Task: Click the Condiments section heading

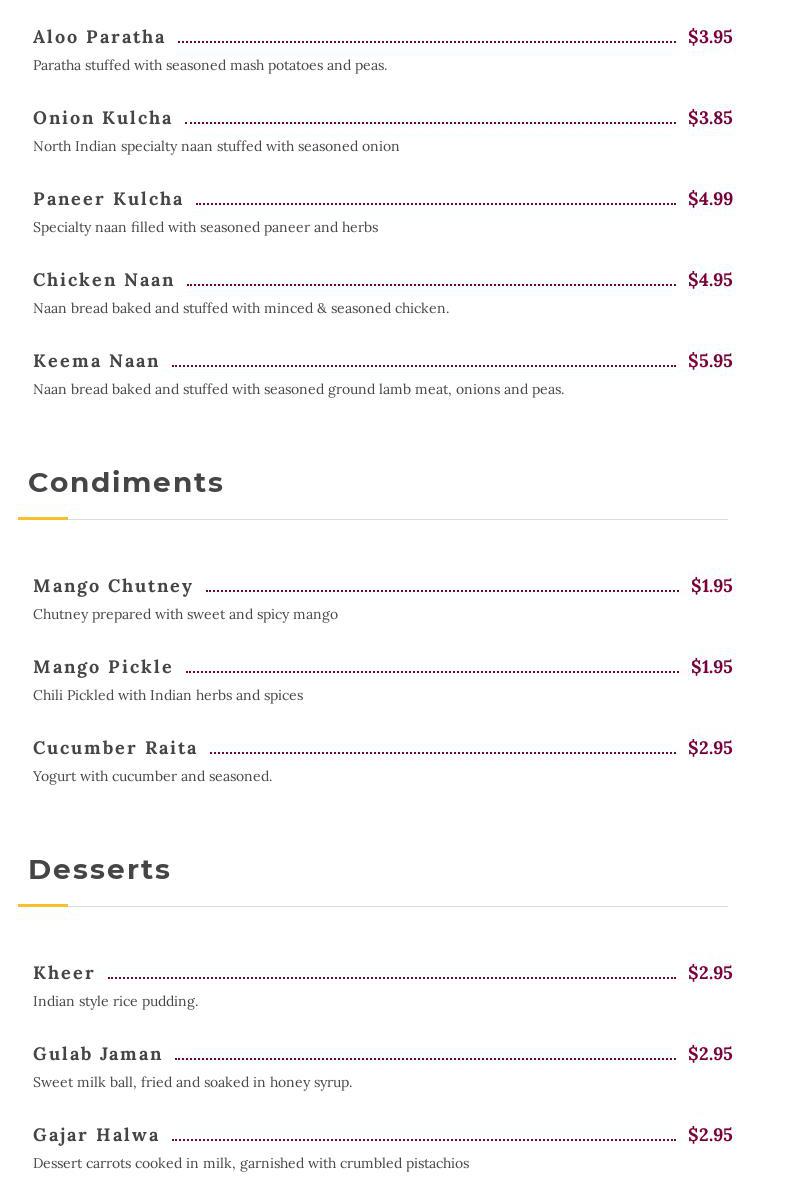Action: coord(126,483)
